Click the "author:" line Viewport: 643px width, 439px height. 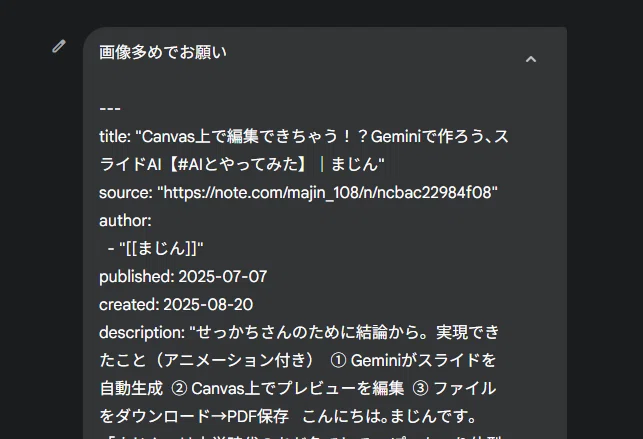tap(125, 221)
